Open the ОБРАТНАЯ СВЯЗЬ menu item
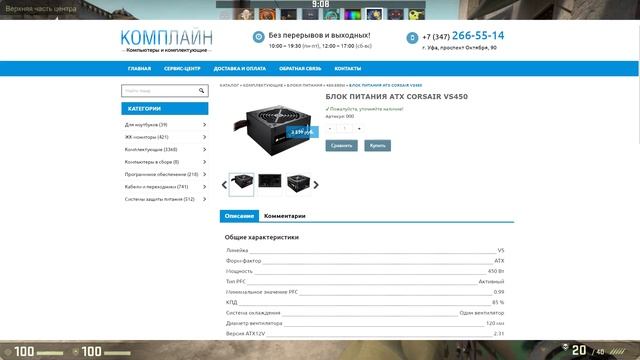This screenshot has height=360, width=640. (x=300, y=69)
